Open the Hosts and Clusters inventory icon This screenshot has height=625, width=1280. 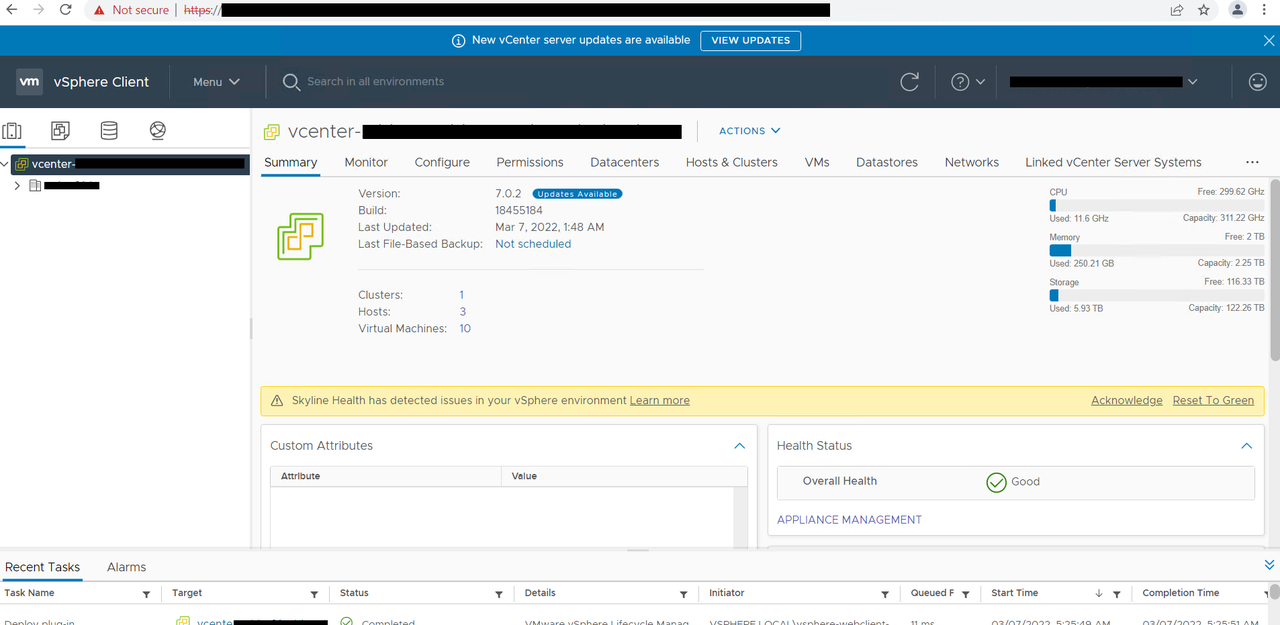pos(12,131)
